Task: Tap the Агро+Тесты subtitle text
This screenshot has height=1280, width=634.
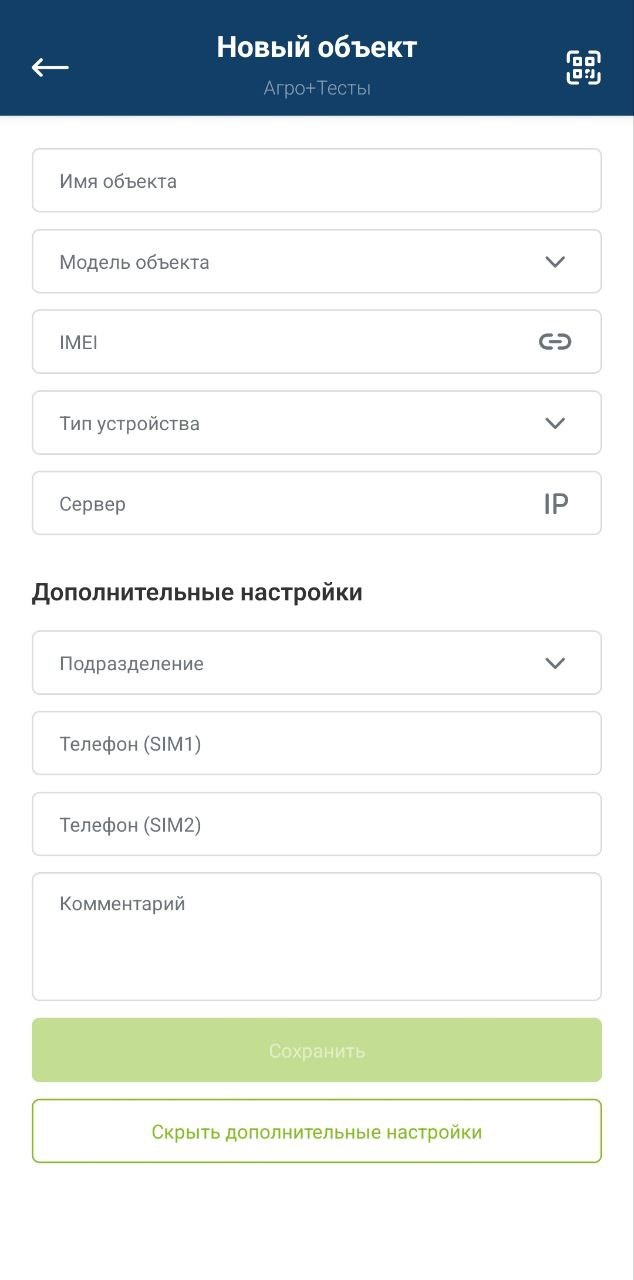Action: [317, 88]
